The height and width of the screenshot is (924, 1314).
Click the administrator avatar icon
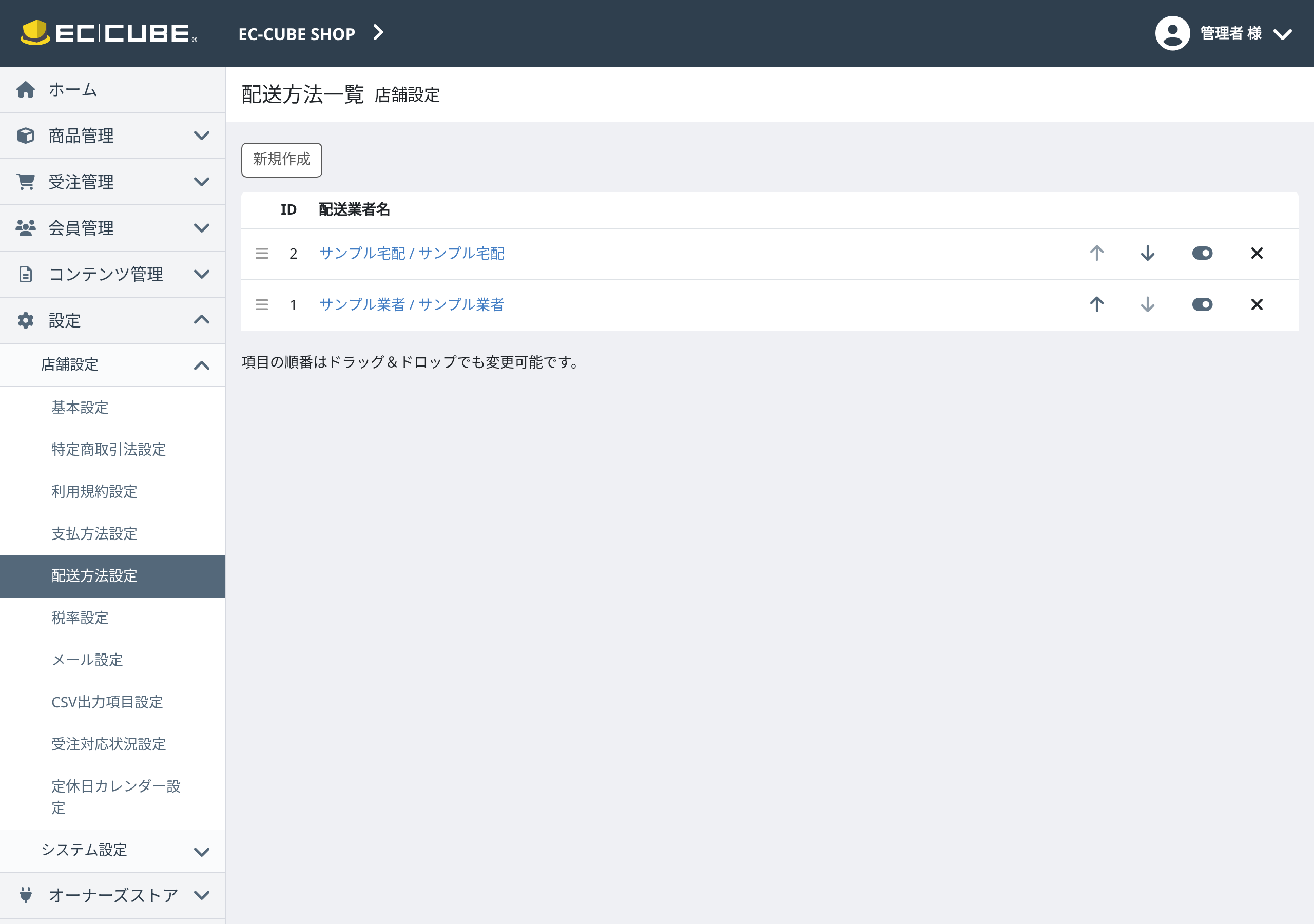click(1173, 33)
